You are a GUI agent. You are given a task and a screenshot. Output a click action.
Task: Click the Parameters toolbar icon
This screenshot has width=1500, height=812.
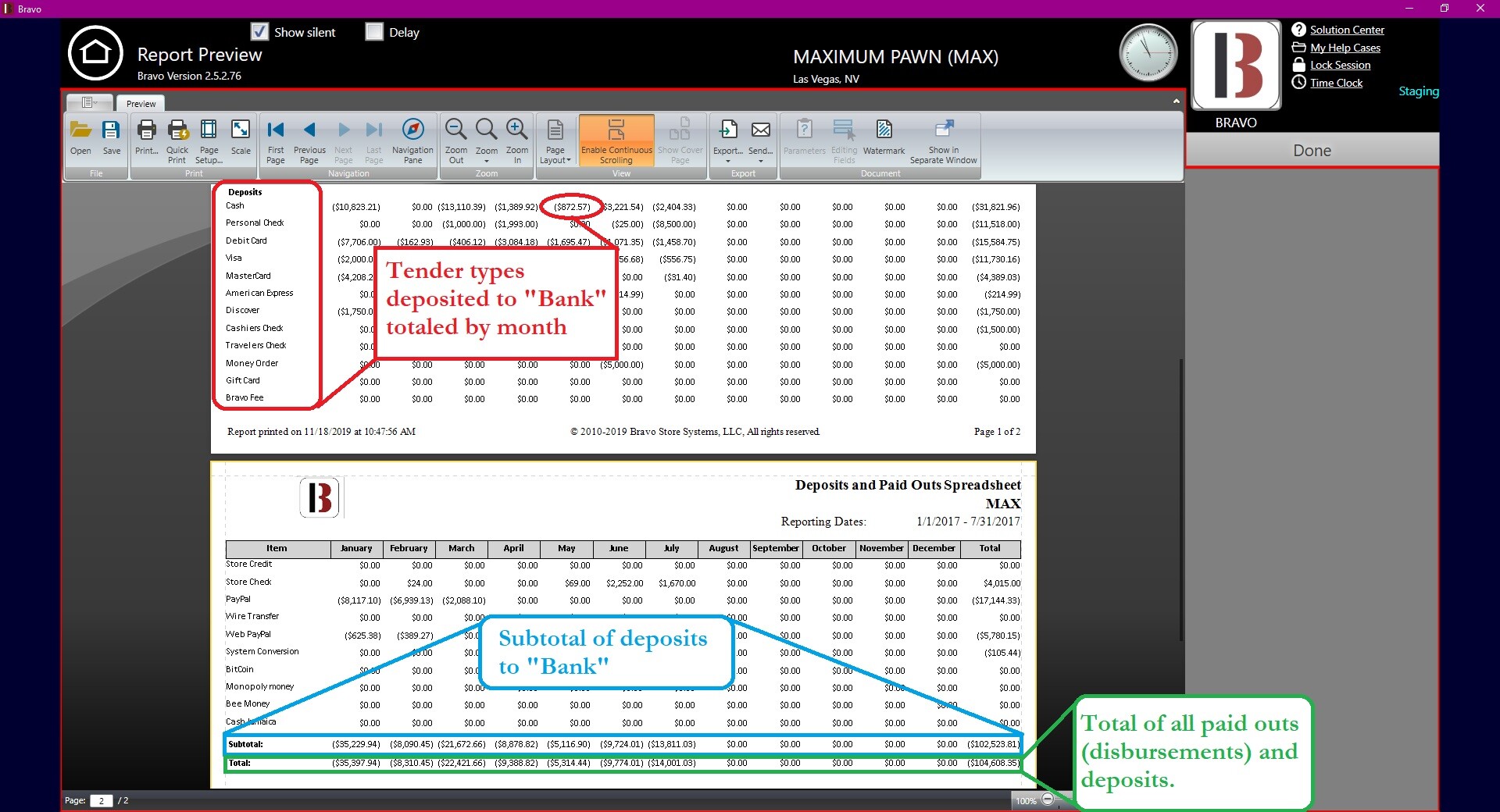click(805, 138)
